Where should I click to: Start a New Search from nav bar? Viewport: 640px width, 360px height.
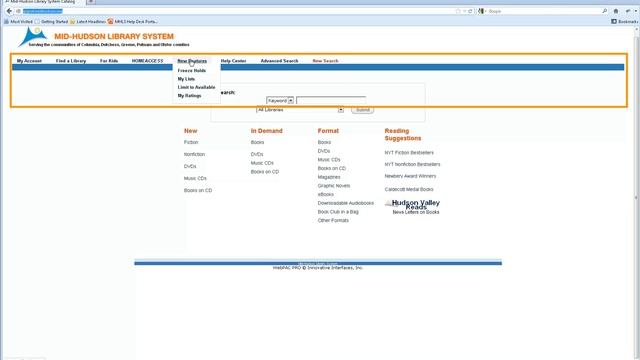click(x=325, y=61)
